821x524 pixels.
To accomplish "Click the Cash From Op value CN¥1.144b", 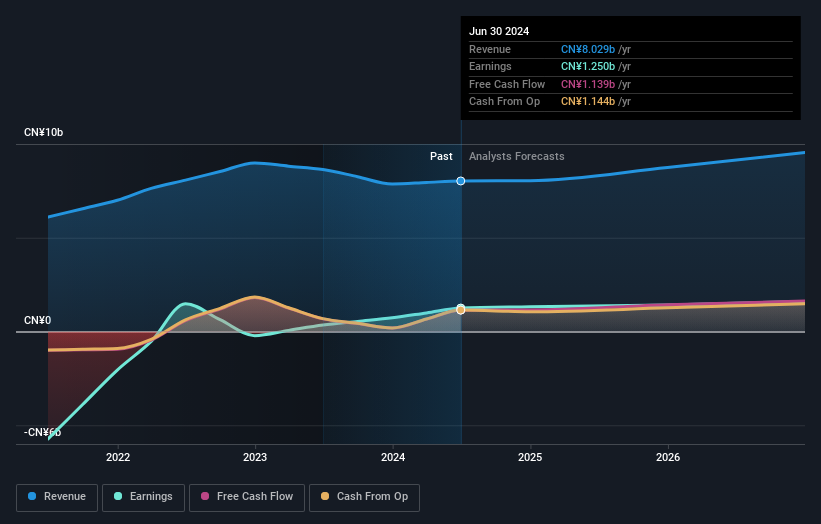I will pos(588,102).
